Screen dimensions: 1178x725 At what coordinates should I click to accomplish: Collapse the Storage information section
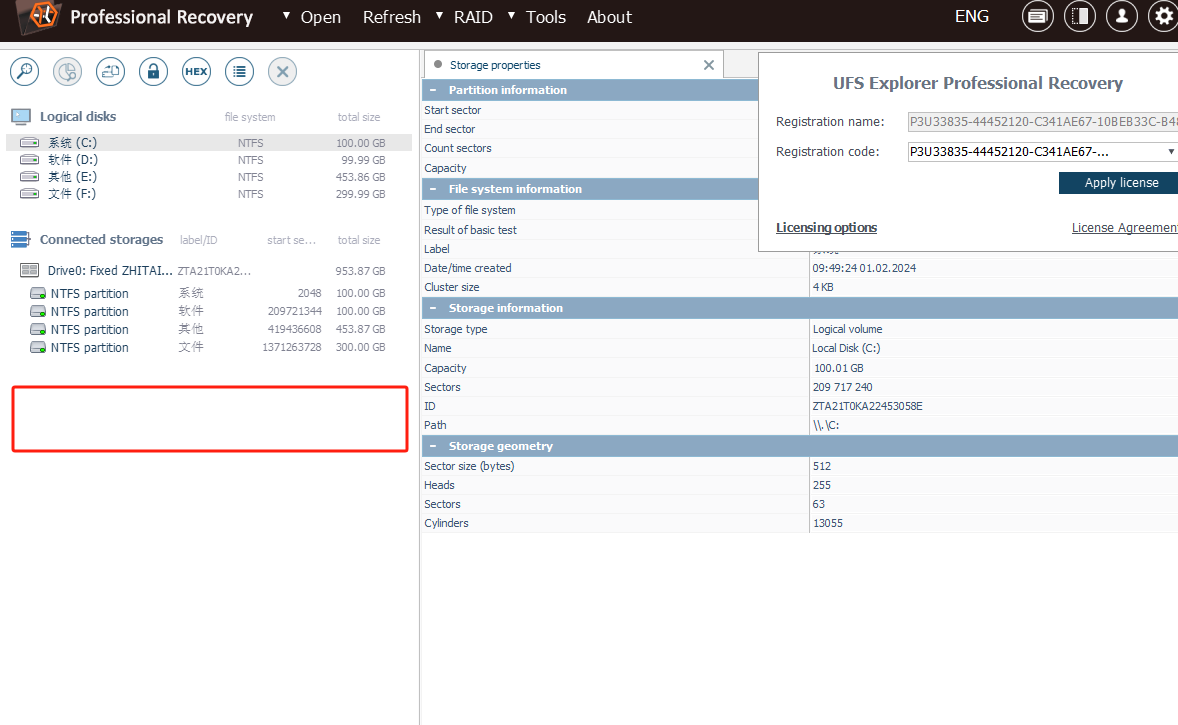pyautogui.click(x=433, y=308)
